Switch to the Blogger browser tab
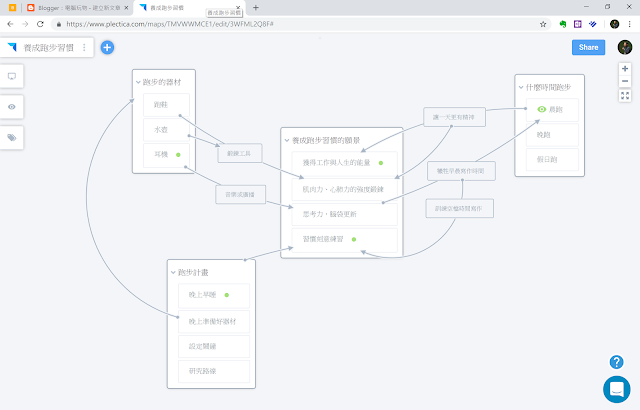Screen dimensions: 640x410 tap(76, 8)
